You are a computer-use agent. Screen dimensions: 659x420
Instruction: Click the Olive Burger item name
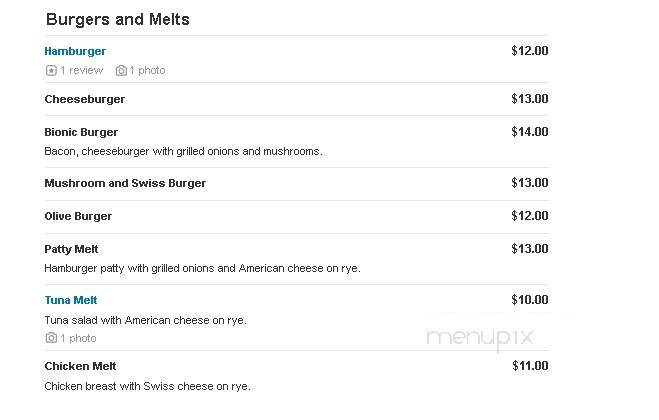[x=78, y=216]
